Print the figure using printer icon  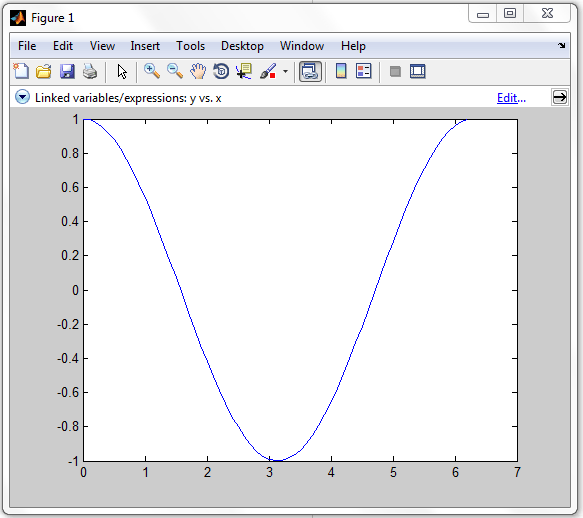pyautogui.click(x=90, y=71)
